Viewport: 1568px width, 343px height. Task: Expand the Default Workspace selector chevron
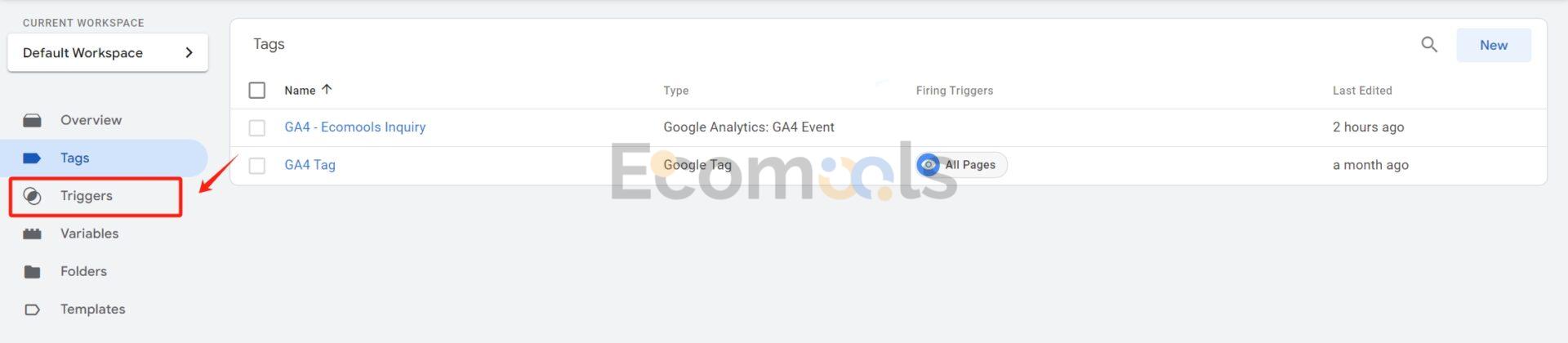click(189, 52)
